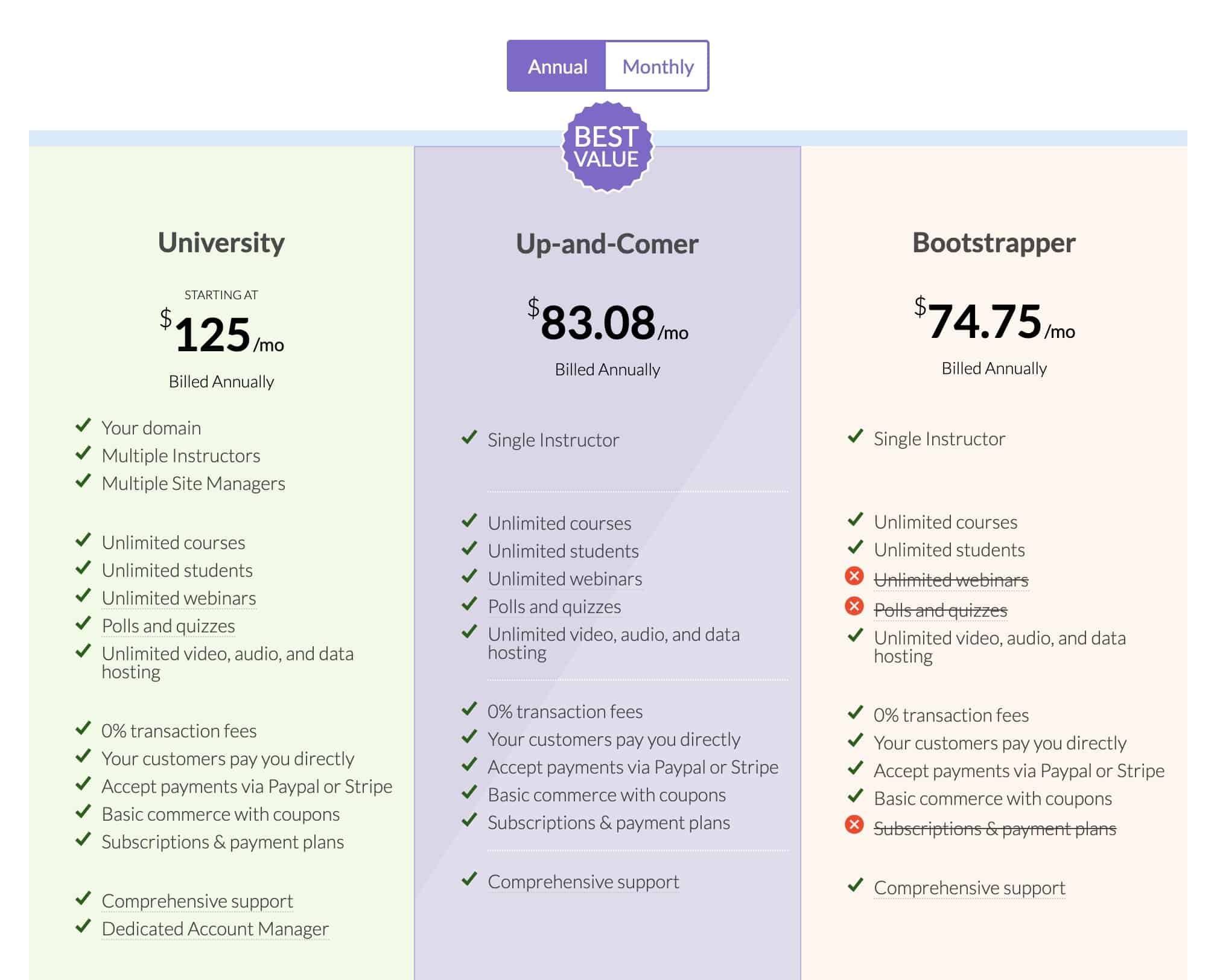
Task: Select the Bootstrapper plan heading
Action: pyautogui.click(x=994, y=243)
